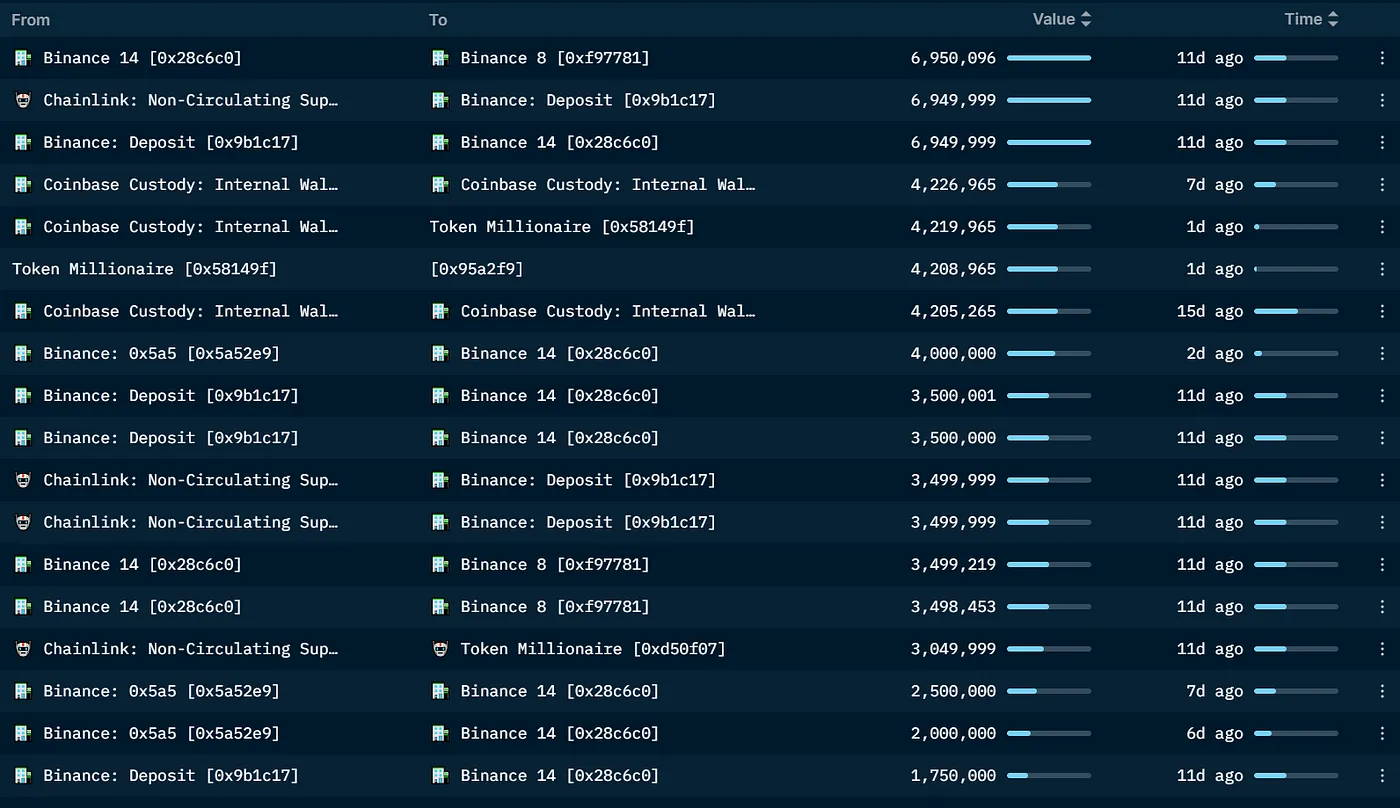Open Token Millionaire [0xd50f07] recipient link
The image size is (1400, 808).
pos(593,649)
